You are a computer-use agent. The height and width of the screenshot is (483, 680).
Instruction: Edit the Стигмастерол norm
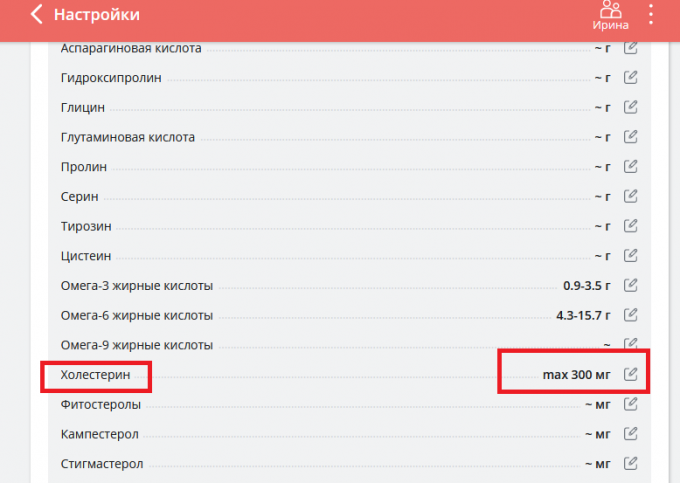[x=631, y=463]
